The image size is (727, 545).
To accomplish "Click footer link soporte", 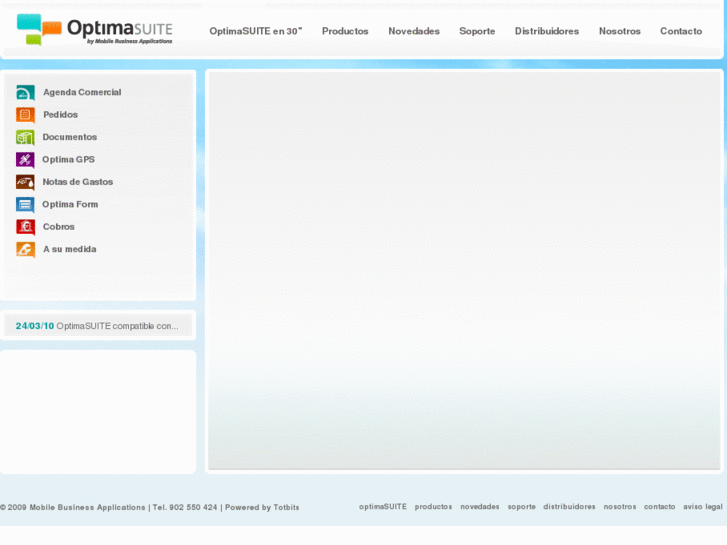I will coord(521,507).
